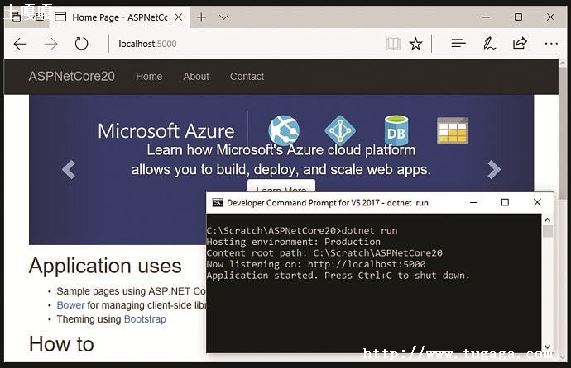Minimize the Developer Command Prompt window
571x368 pixels.
click(x=473, y=202)
